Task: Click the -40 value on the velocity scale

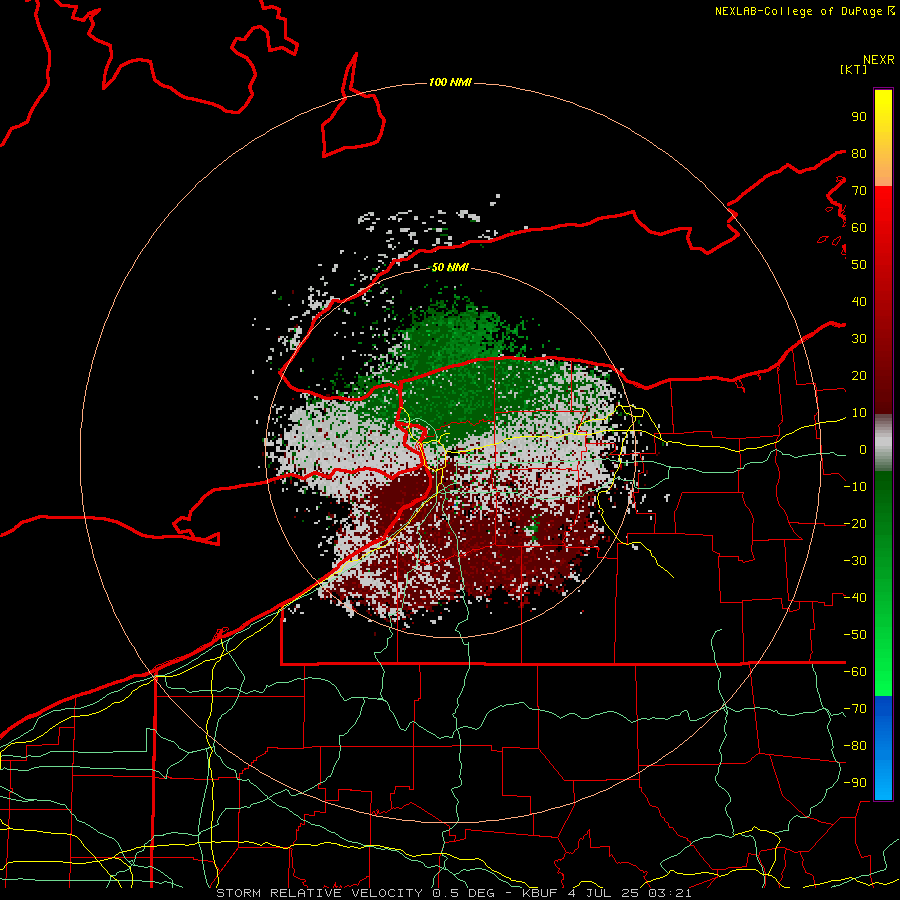Action: coord(855,598)
